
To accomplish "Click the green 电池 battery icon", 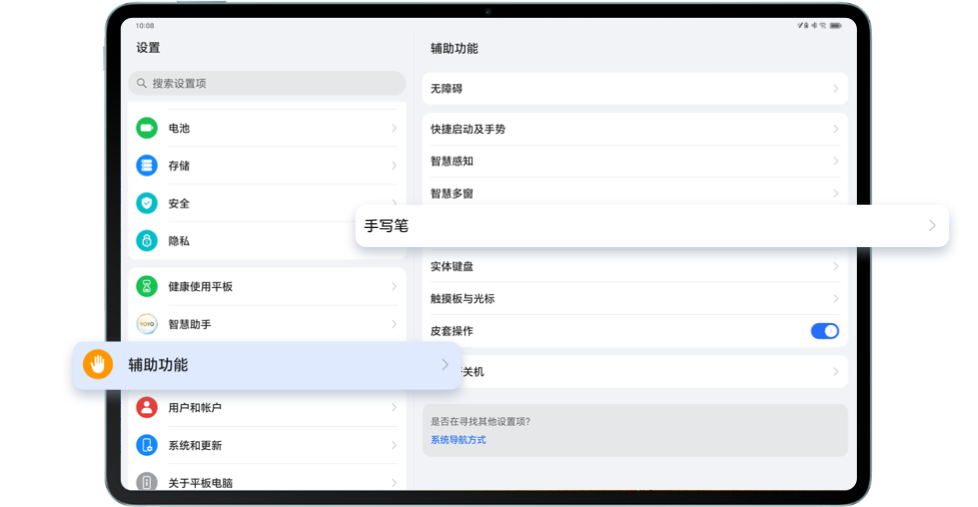I will coord(147,128).
